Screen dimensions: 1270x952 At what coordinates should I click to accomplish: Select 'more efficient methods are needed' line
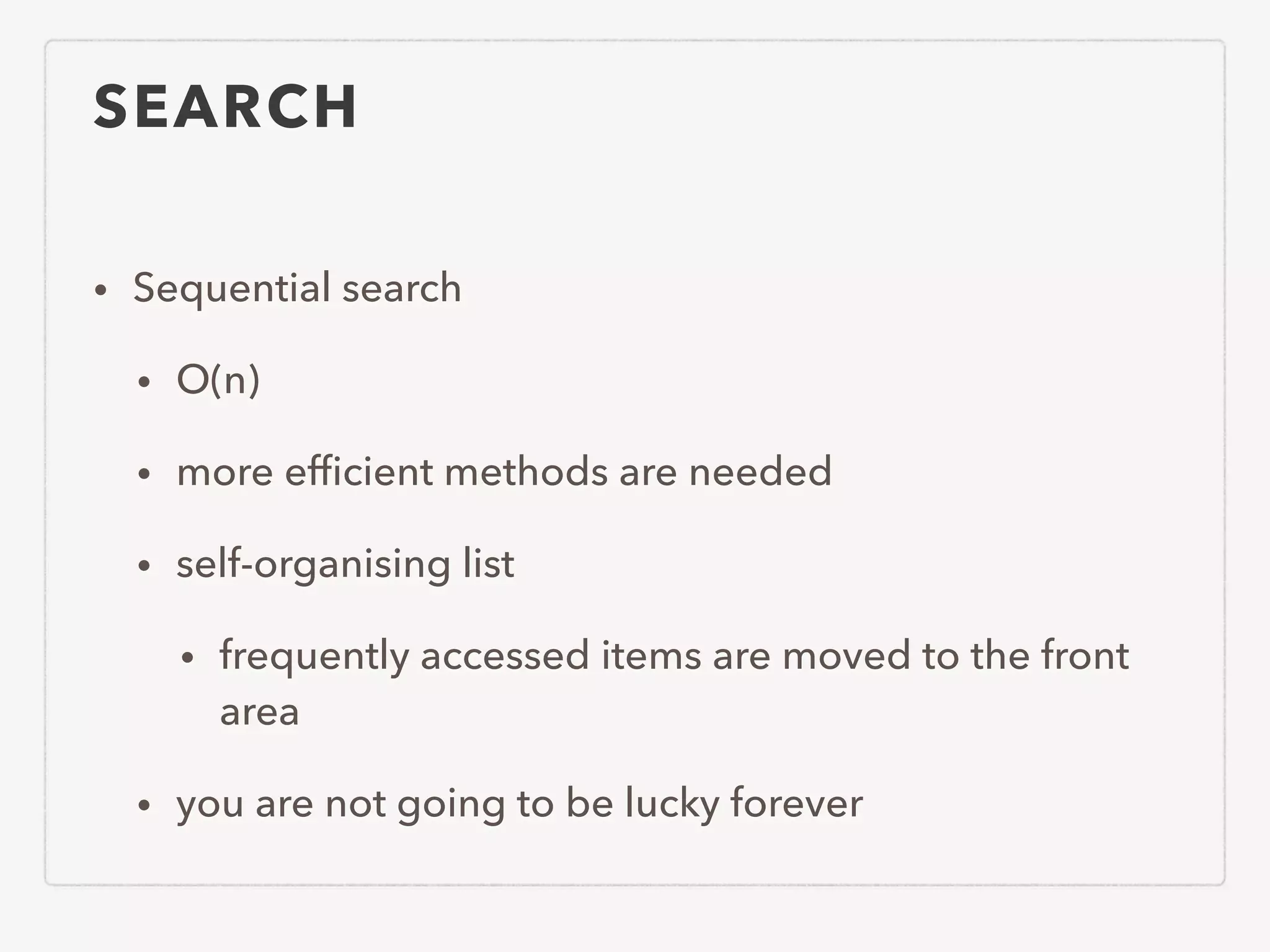tap(504, 472)
